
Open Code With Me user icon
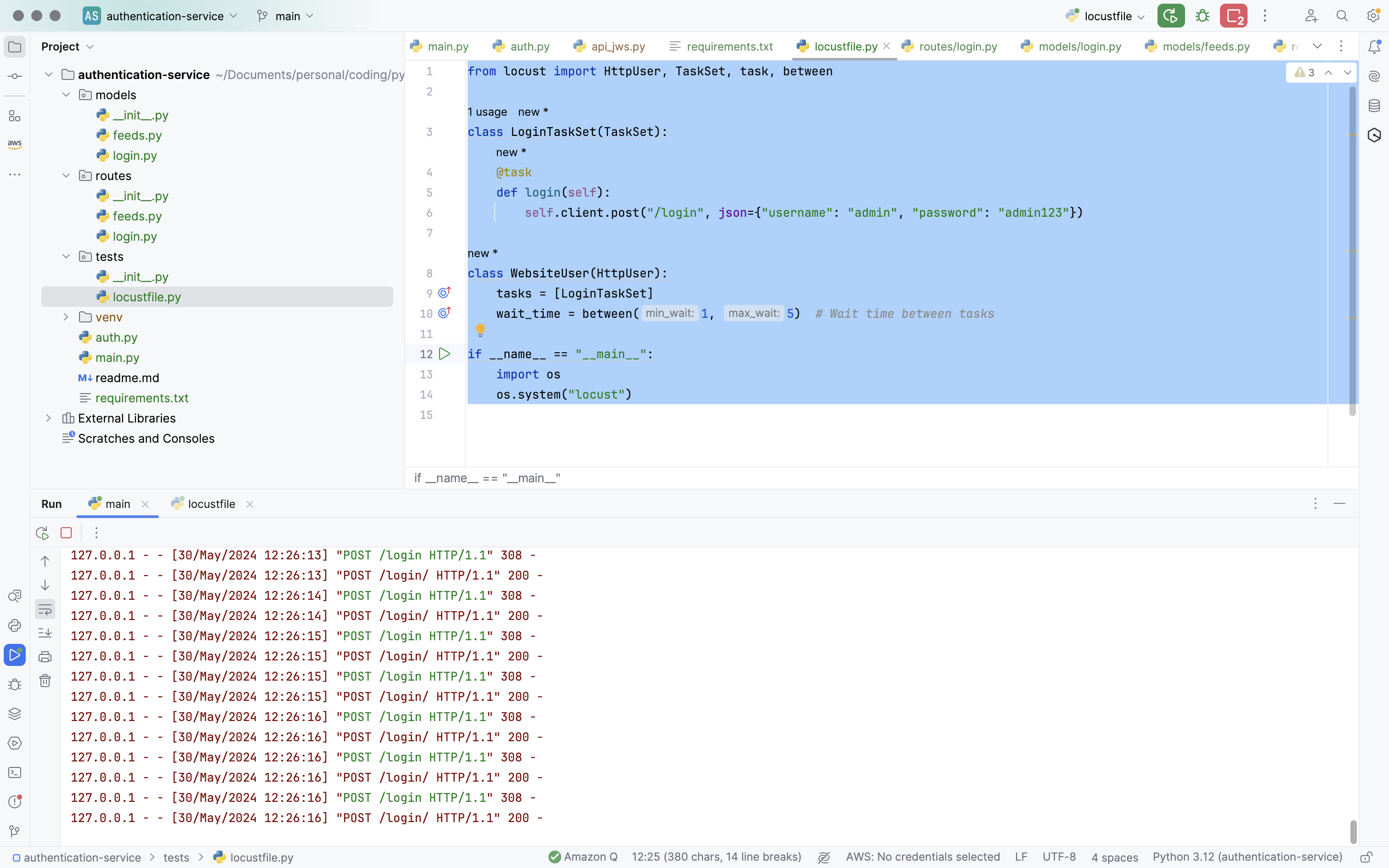(1311, 16)
